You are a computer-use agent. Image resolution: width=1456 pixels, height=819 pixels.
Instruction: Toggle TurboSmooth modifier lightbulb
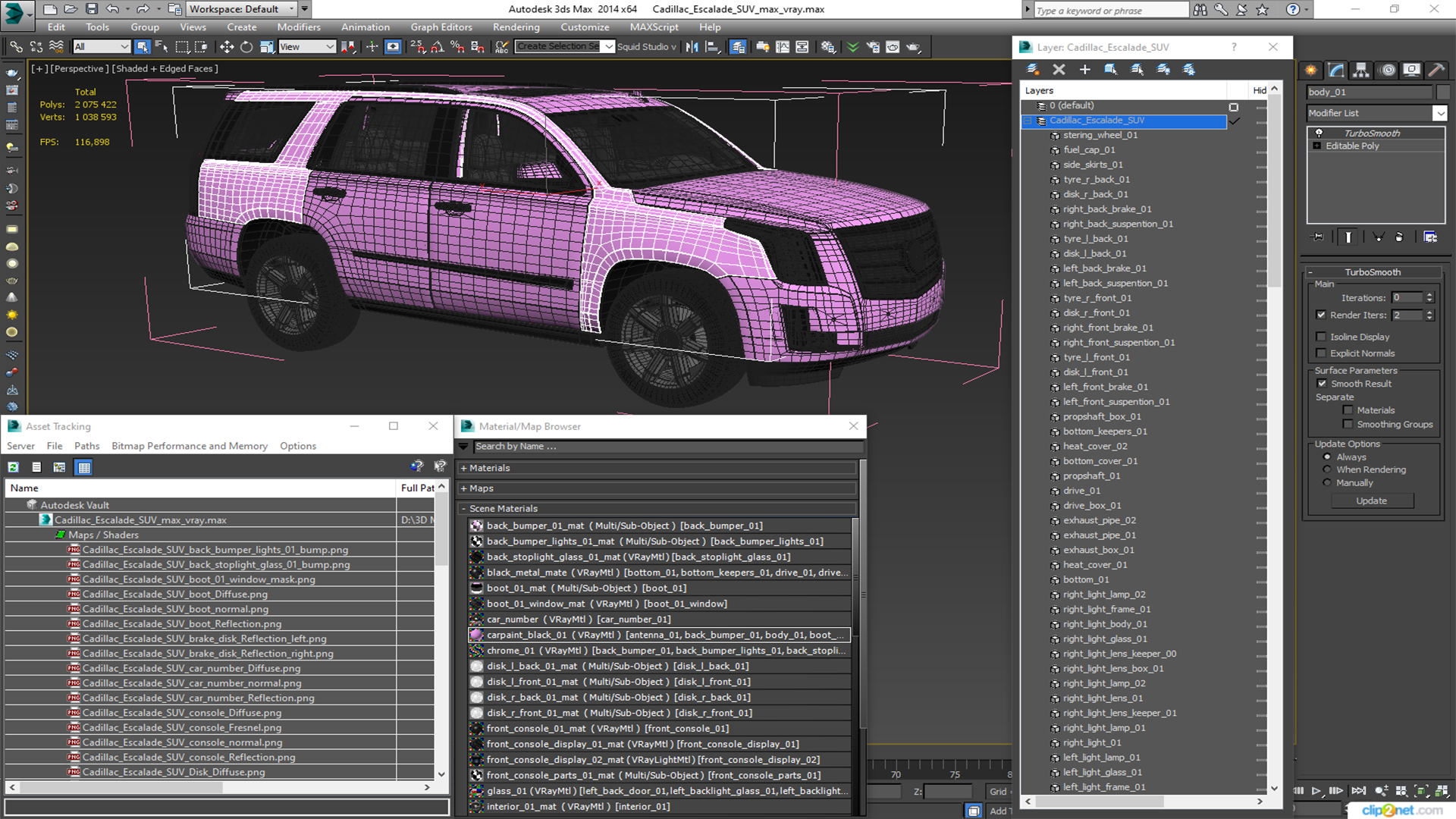(x=1319, y=133)
